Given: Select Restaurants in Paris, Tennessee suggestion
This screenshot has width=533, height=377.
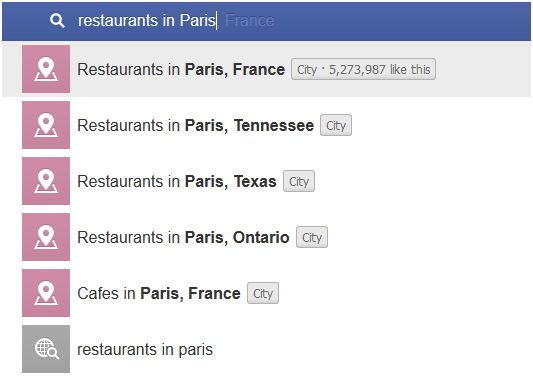Looking at the screenshot, I should (266, 125).
